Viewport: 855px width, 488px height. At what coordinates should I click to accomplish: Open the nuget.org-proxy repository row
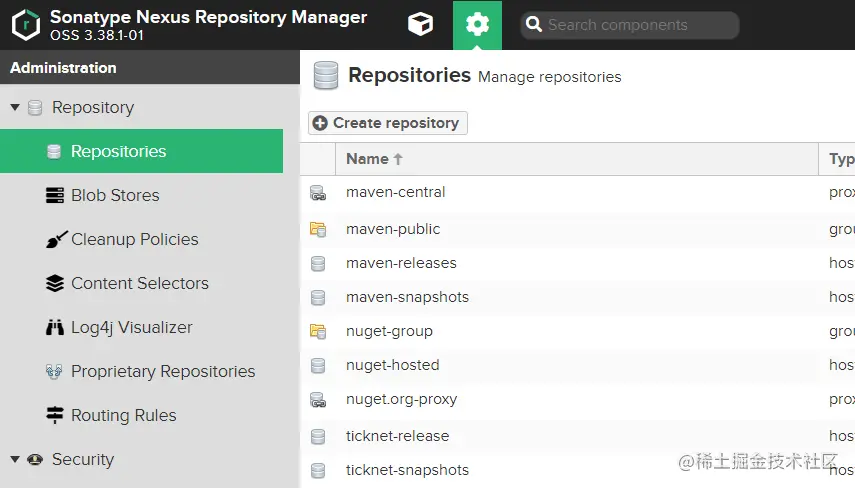pos(577,400)
